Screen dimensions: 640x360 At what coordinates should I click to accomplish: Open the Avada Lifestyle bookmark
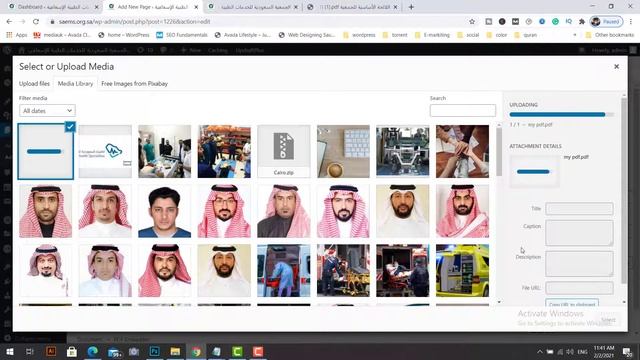point(243,35)
